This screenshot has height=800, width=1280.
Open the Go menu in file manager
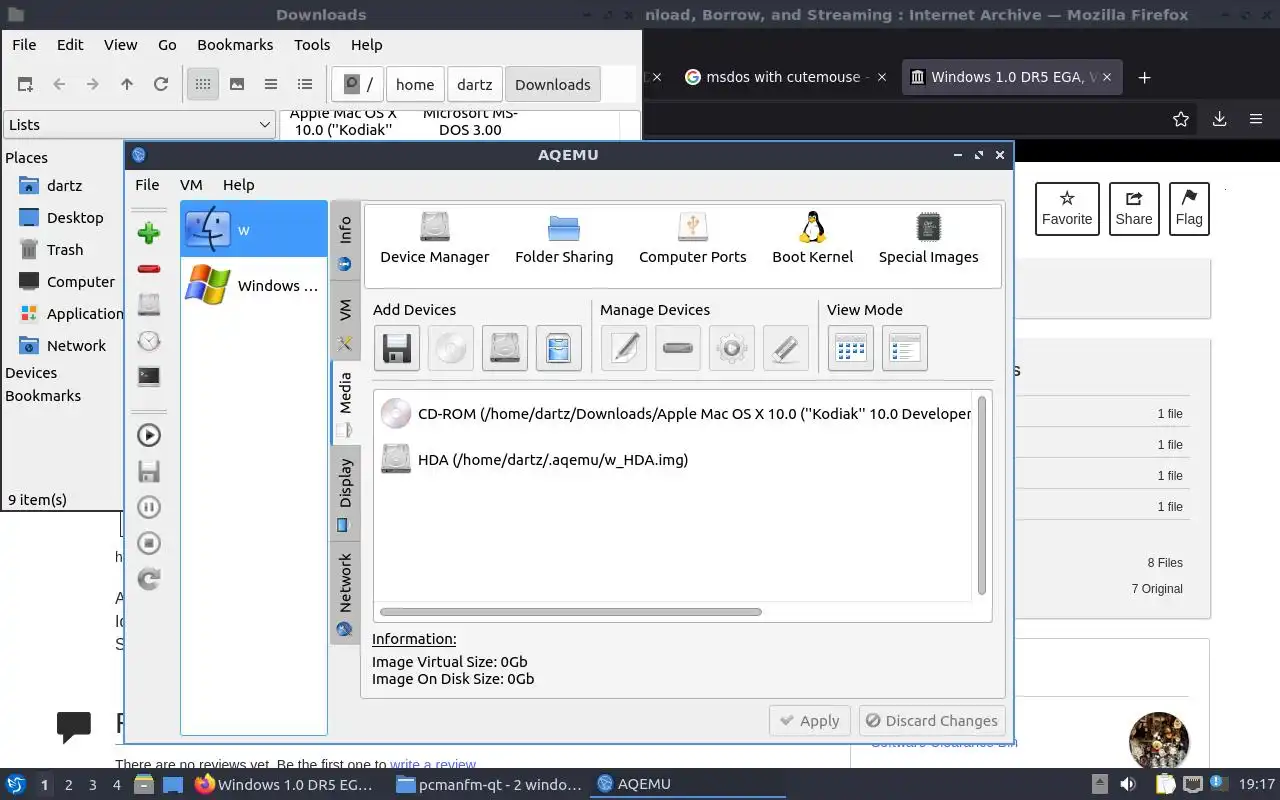click(x=167, y=45)
